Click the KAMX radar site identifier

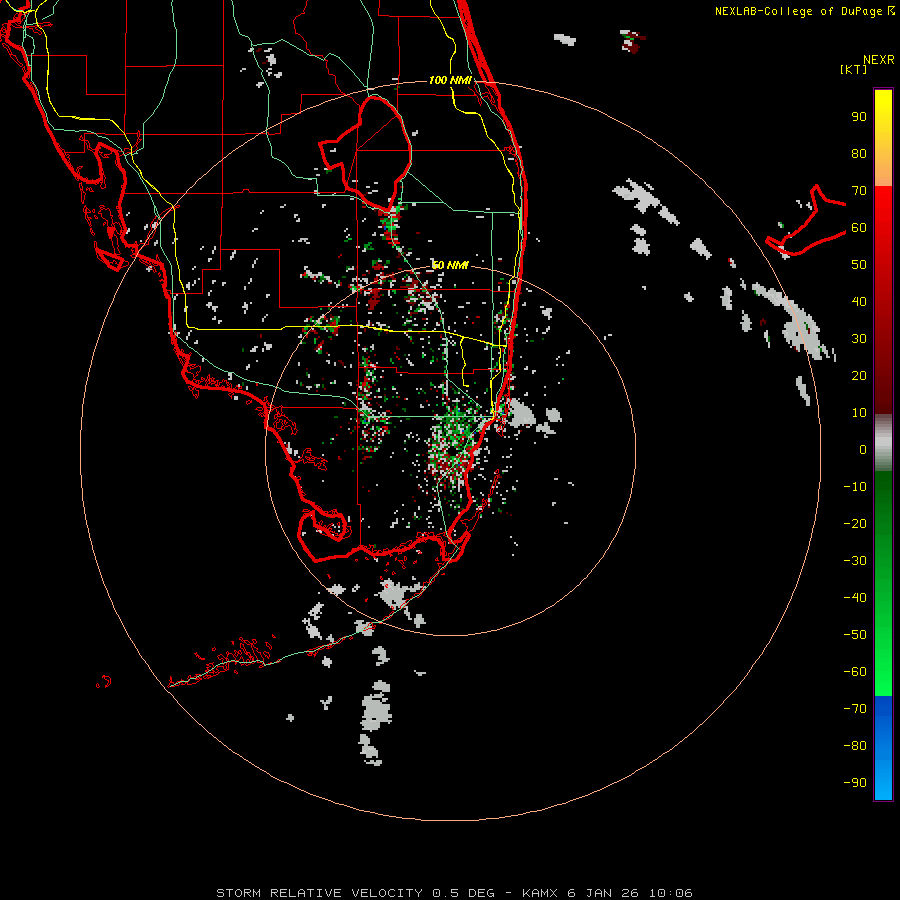tap(540, 893)
